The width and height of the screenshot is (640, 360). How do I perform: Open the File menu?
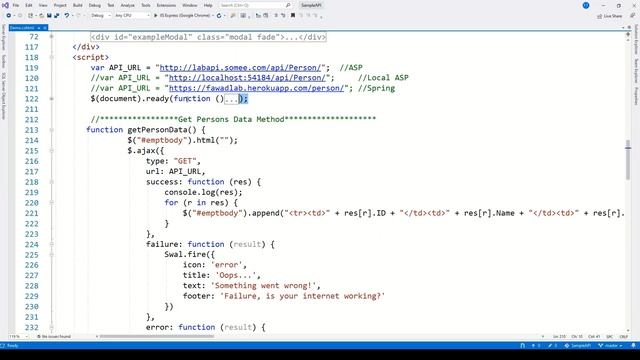[16, 5]
